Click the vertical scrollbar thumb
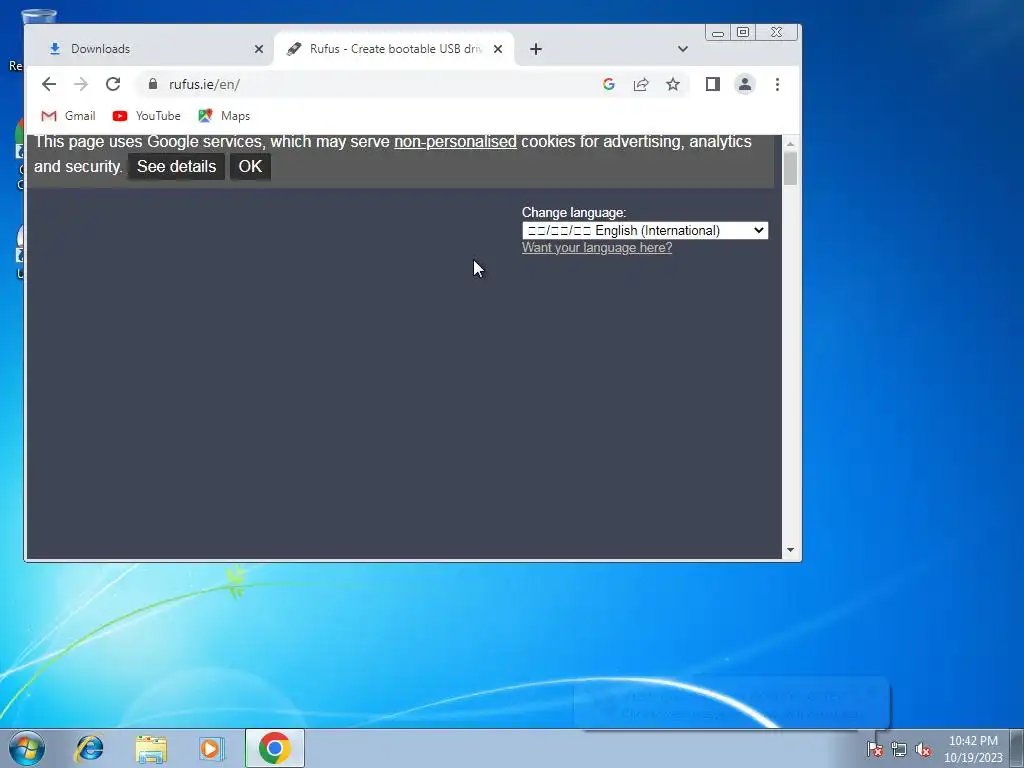Image resolution: width=1024 pixels, height=768 pixels. 790,168
